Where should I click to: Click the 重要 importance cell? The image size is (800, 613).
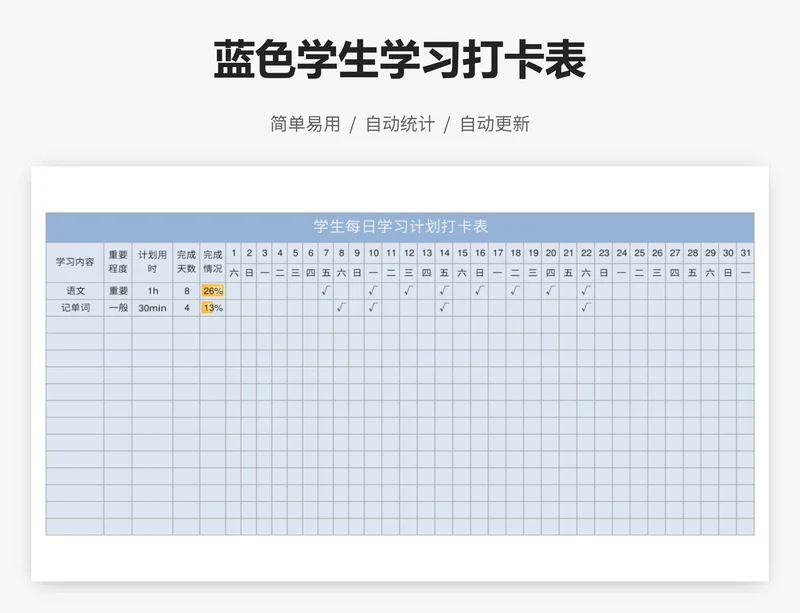pos(118,291)
